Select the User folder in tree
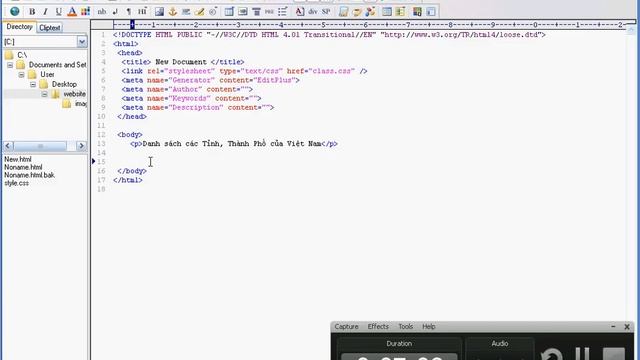 (47, 75)
